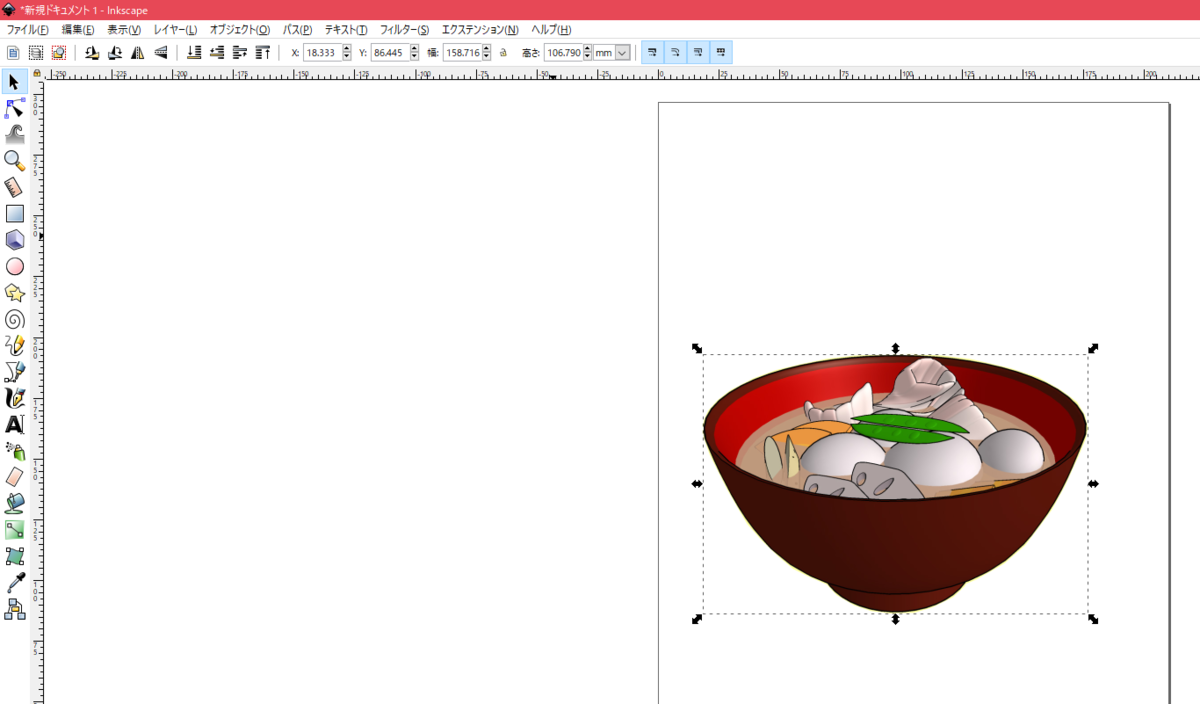Flip selection horizontally

click(x=138, y=52)
